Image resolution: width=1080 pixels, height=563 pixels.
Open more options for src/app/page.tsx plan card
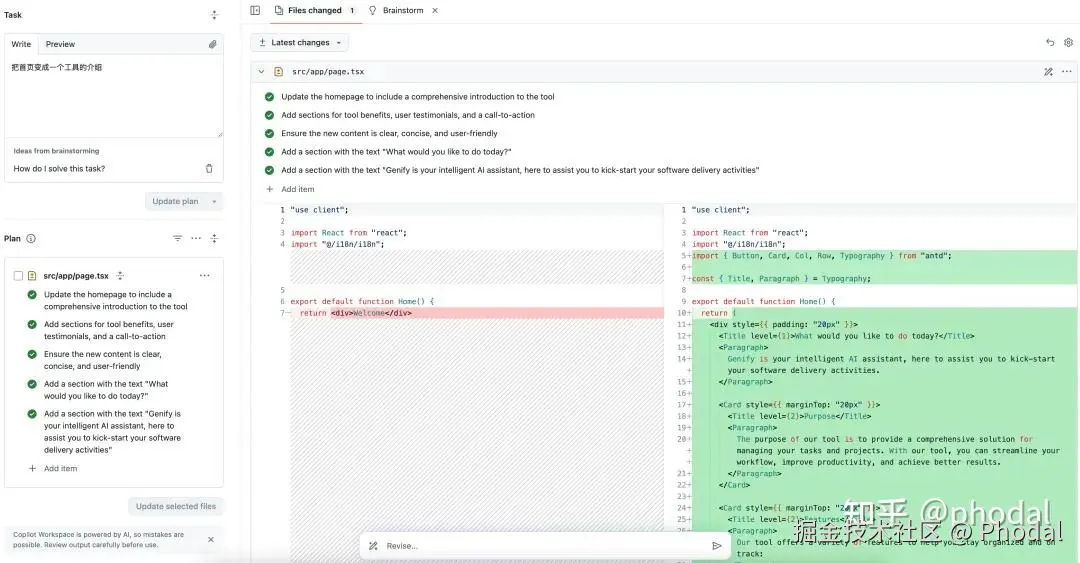205,276
